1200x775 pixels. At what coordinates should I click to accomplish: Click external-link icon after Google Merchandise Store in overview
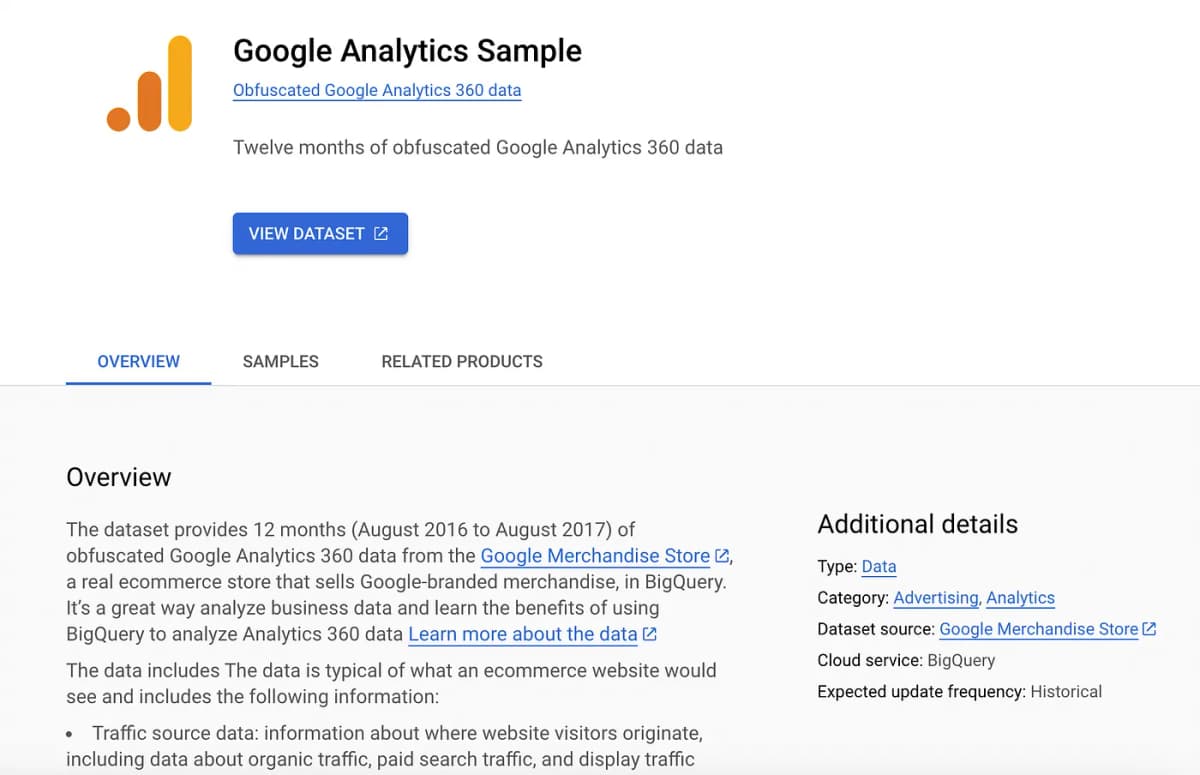point(722,556)
